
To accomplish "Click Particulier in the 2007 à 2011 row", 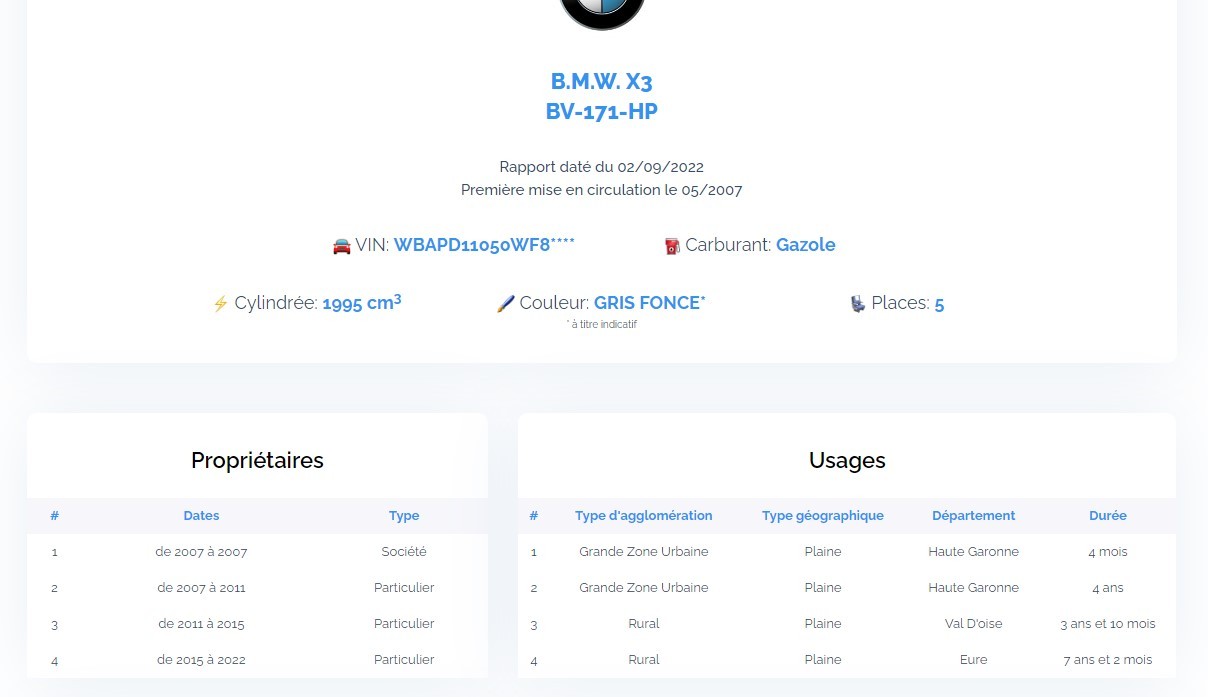I will coord(404,588).
